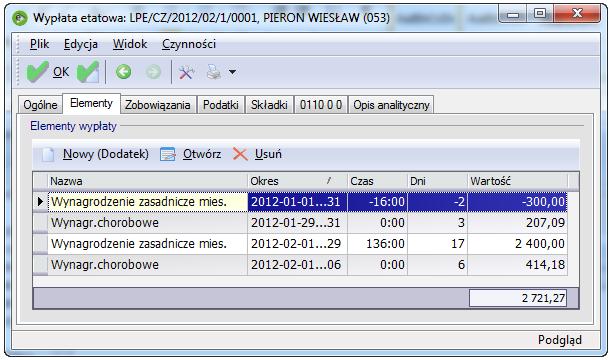Click the Usuń button
The width and height of the screenshot is (615, 360).
click(268, 154)
